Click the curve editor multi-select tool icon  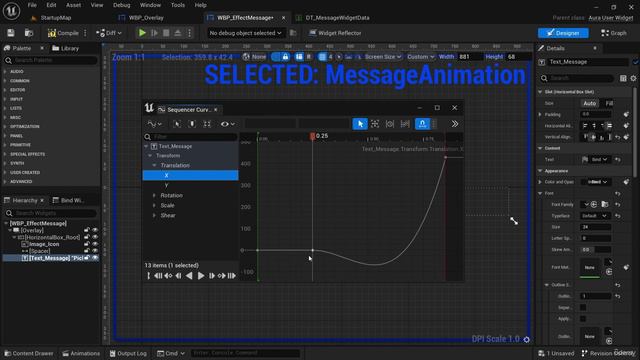tap(405, 124)
